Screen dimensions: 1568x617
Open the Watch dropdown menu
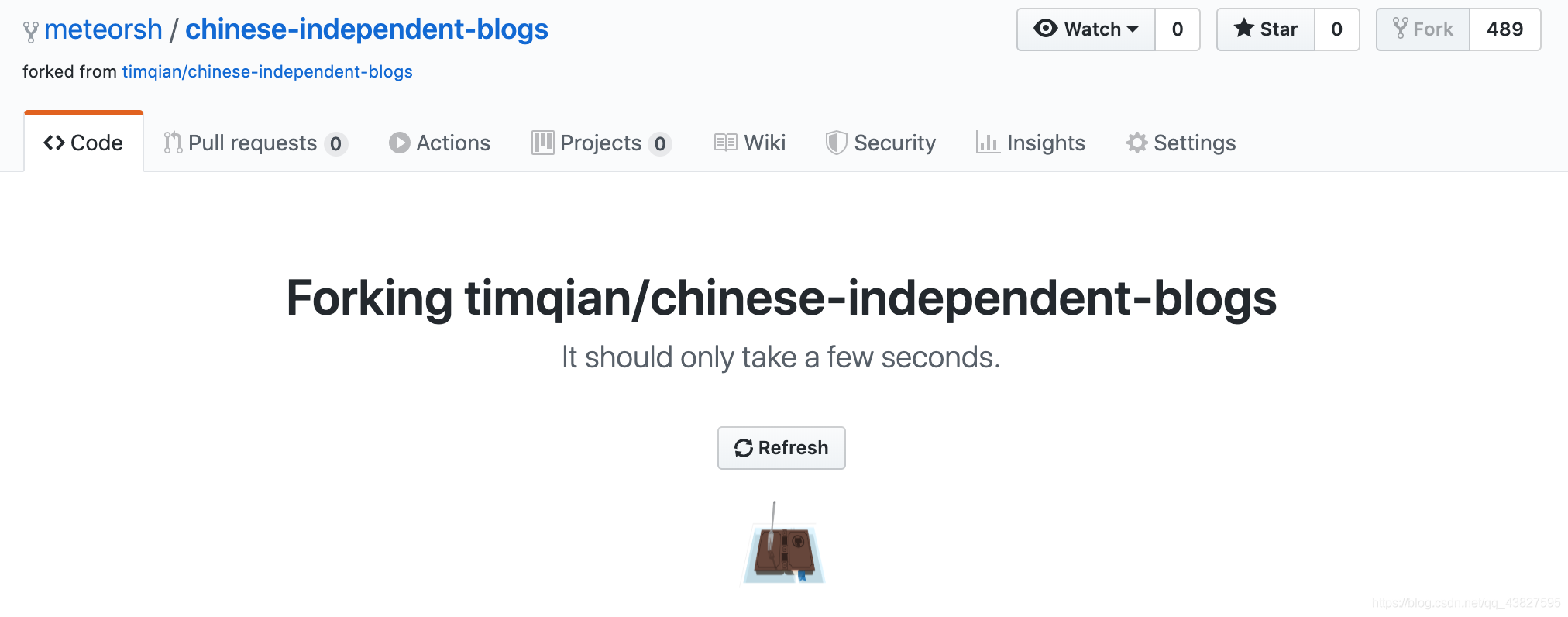(1093, 29)
